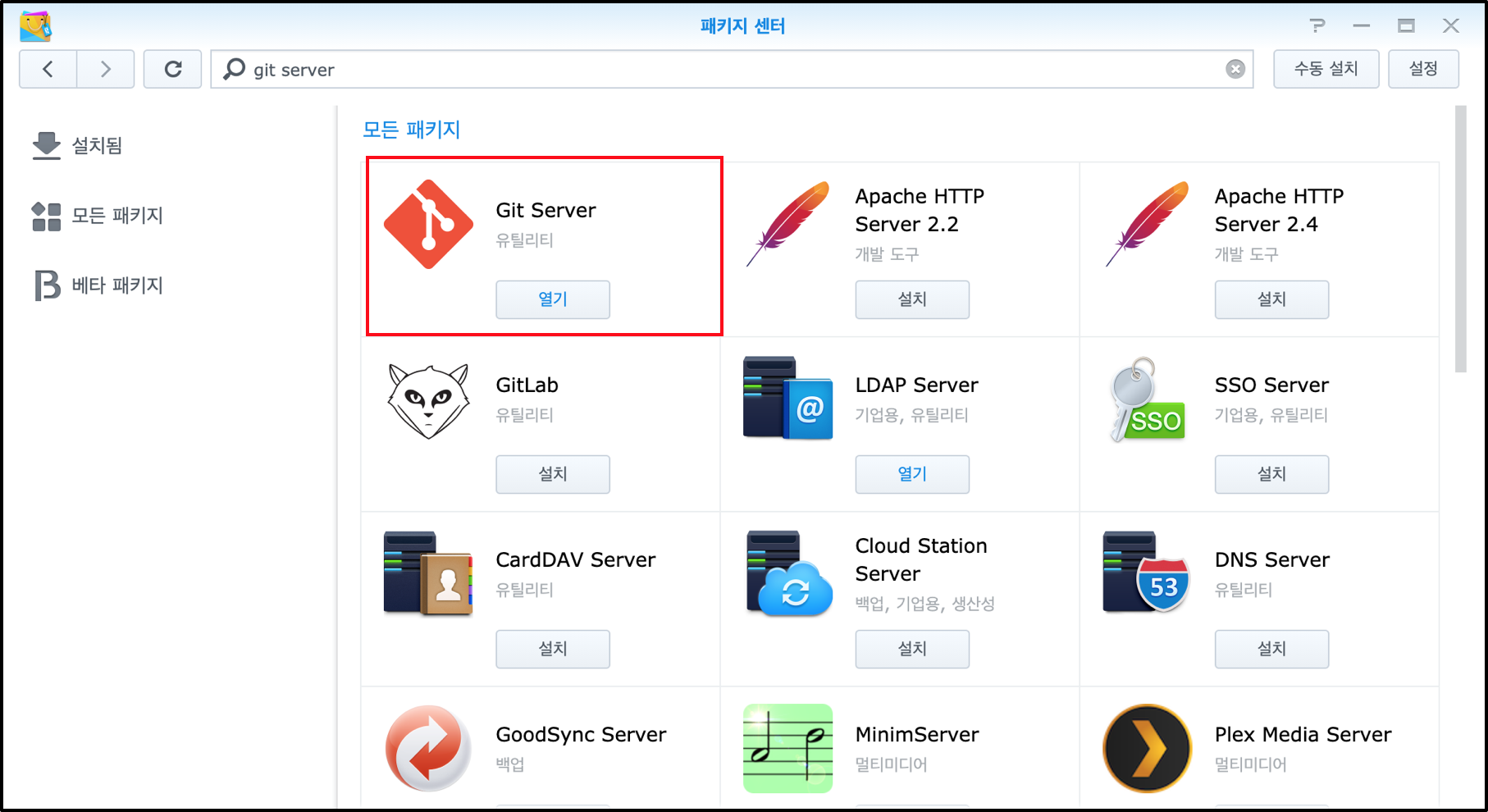Screen dimensions: 1488x812
Task: Click the MinimServer title text
Action: pos(916,734)
